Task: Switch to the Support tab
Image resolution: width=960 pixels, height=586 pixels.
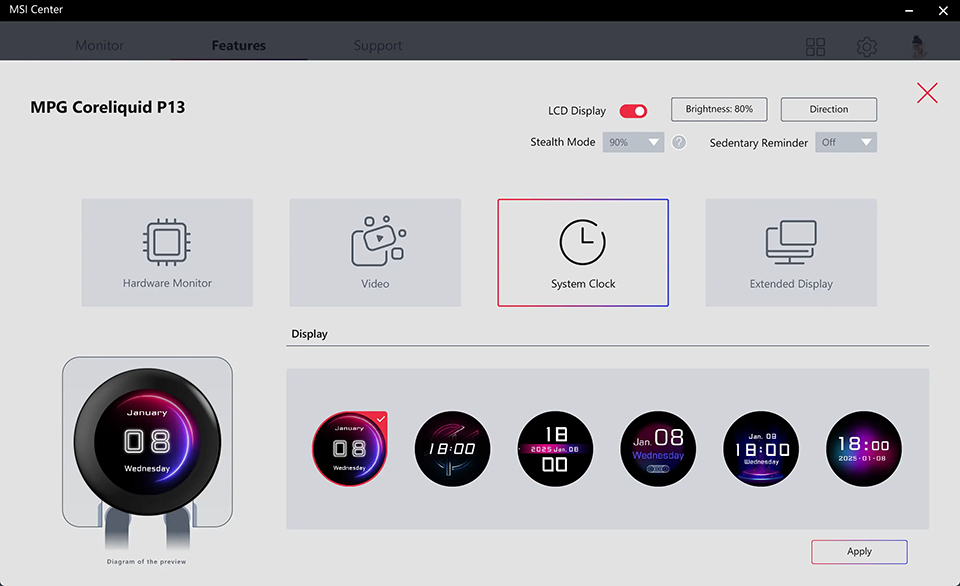Action: pyautogui.click(x=378, y=46)
